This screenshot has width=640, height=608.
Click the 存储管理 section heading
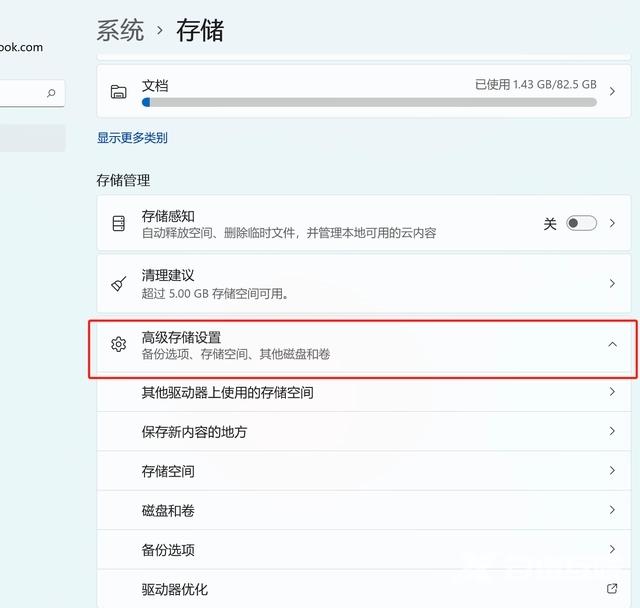click(x=123, y=180)
